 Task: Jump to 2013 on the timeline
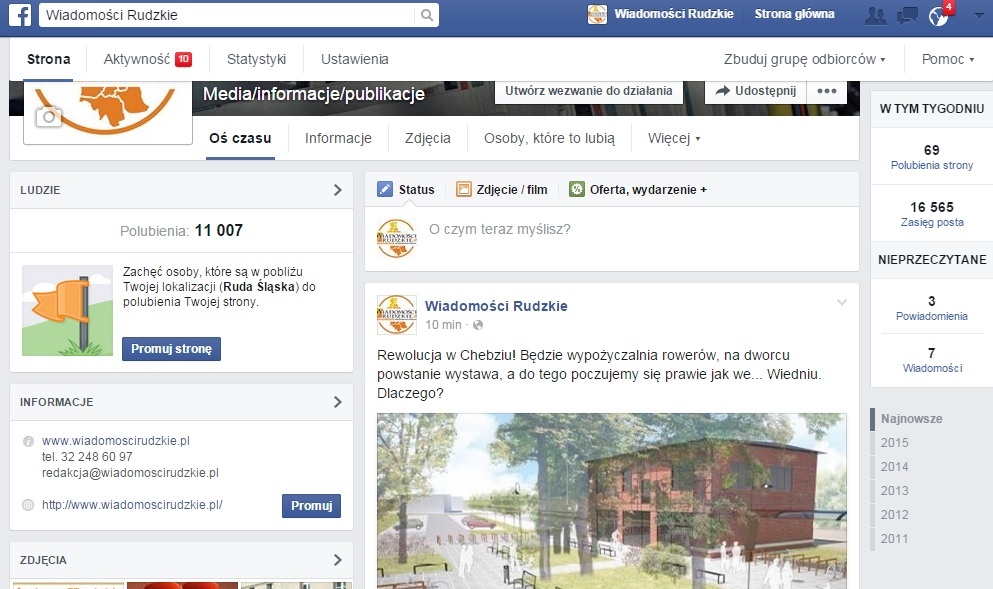tap(894, 491)
